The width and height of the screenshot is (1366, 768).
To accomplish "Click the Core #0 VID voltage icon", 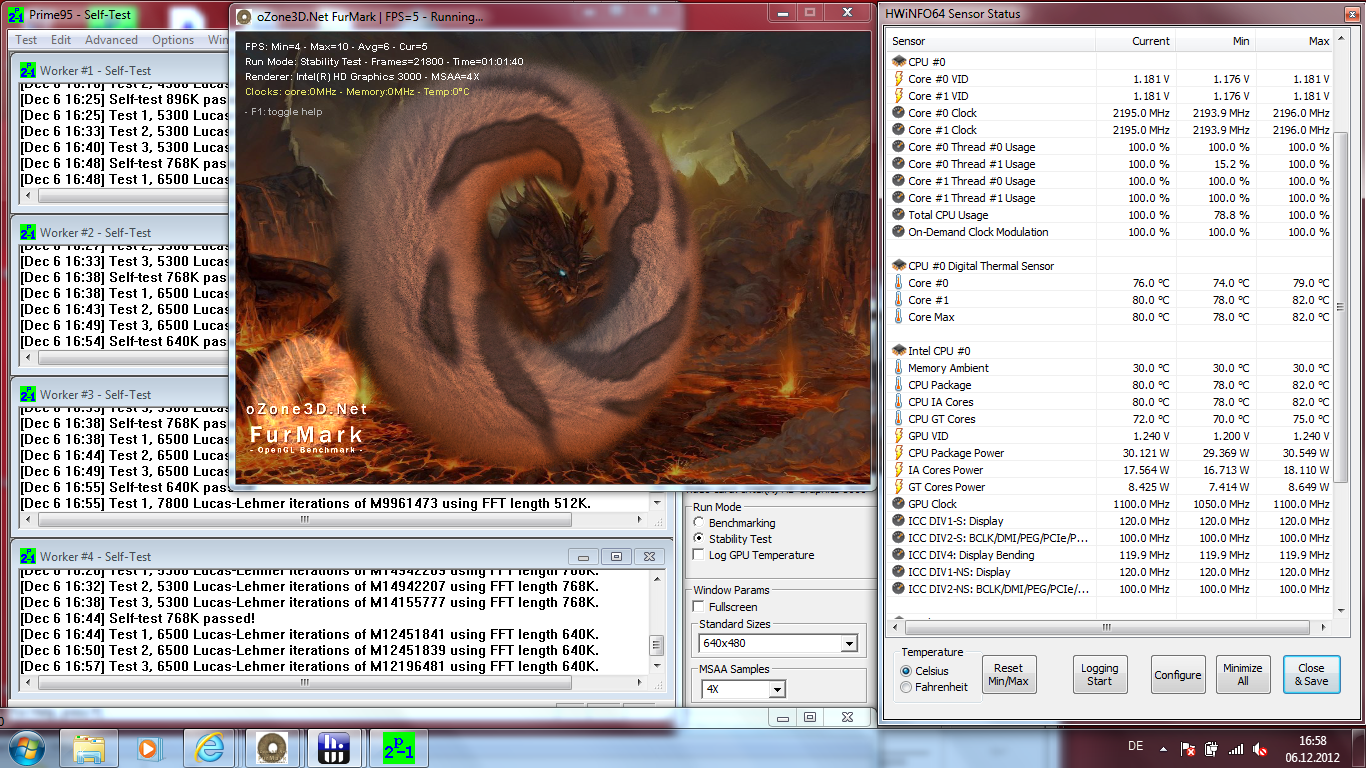I will tap(898, 79).
